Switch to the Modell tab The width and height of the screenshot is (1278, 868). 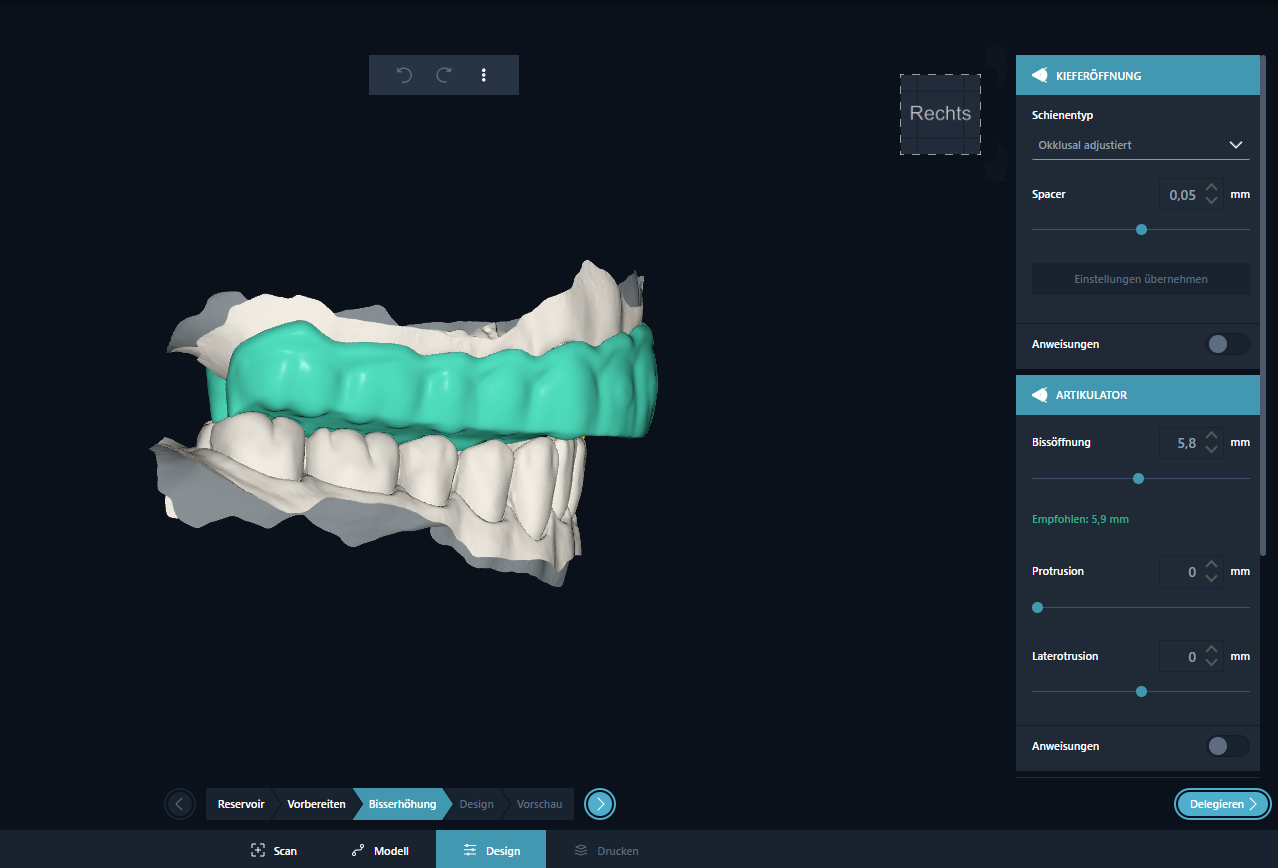[x=380, y=851]
